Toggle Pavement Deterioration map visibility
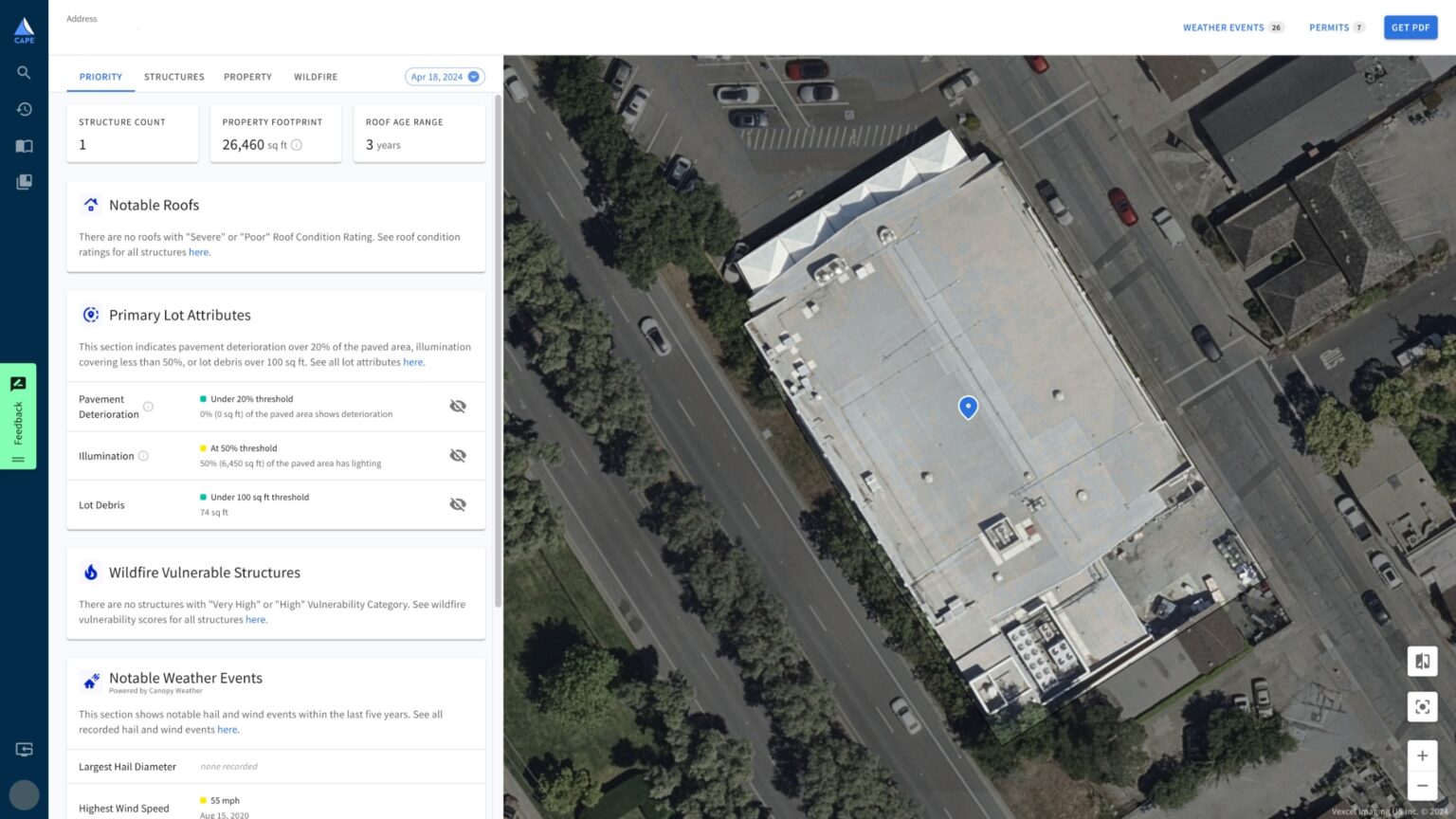 tap(458, 407)
